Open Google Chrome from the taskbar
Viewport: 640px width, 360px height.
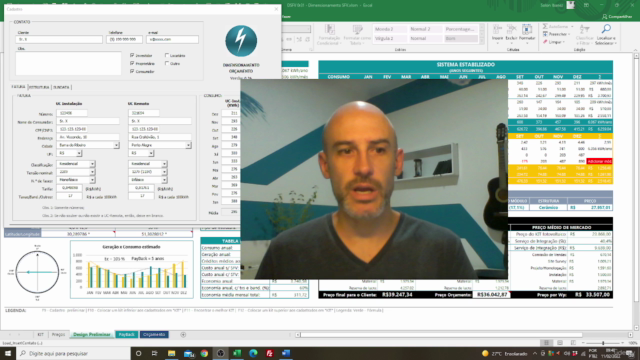[x=204, y=353]
